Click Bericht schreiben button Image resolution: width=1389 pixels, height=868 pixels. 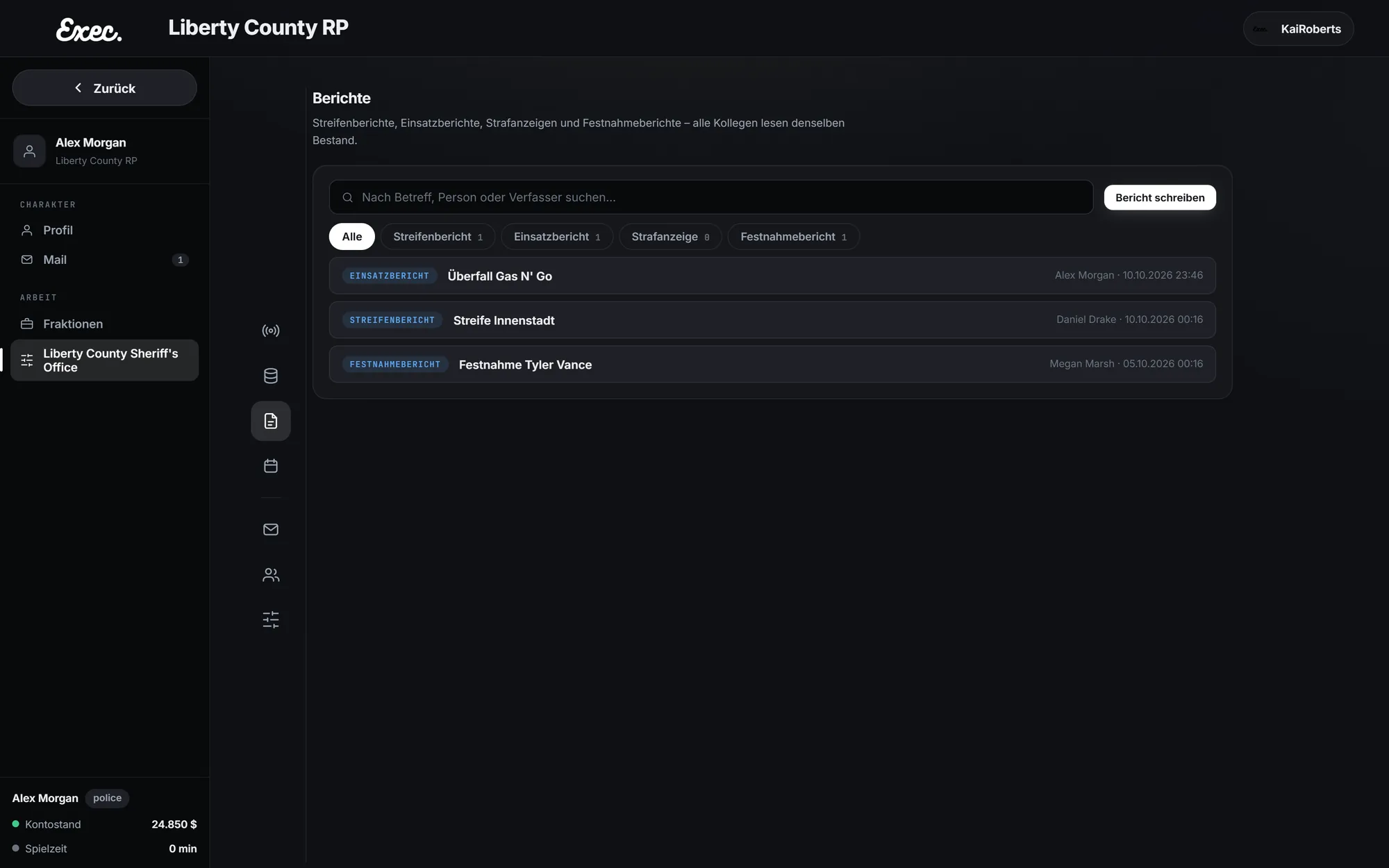coord(1160,197)
